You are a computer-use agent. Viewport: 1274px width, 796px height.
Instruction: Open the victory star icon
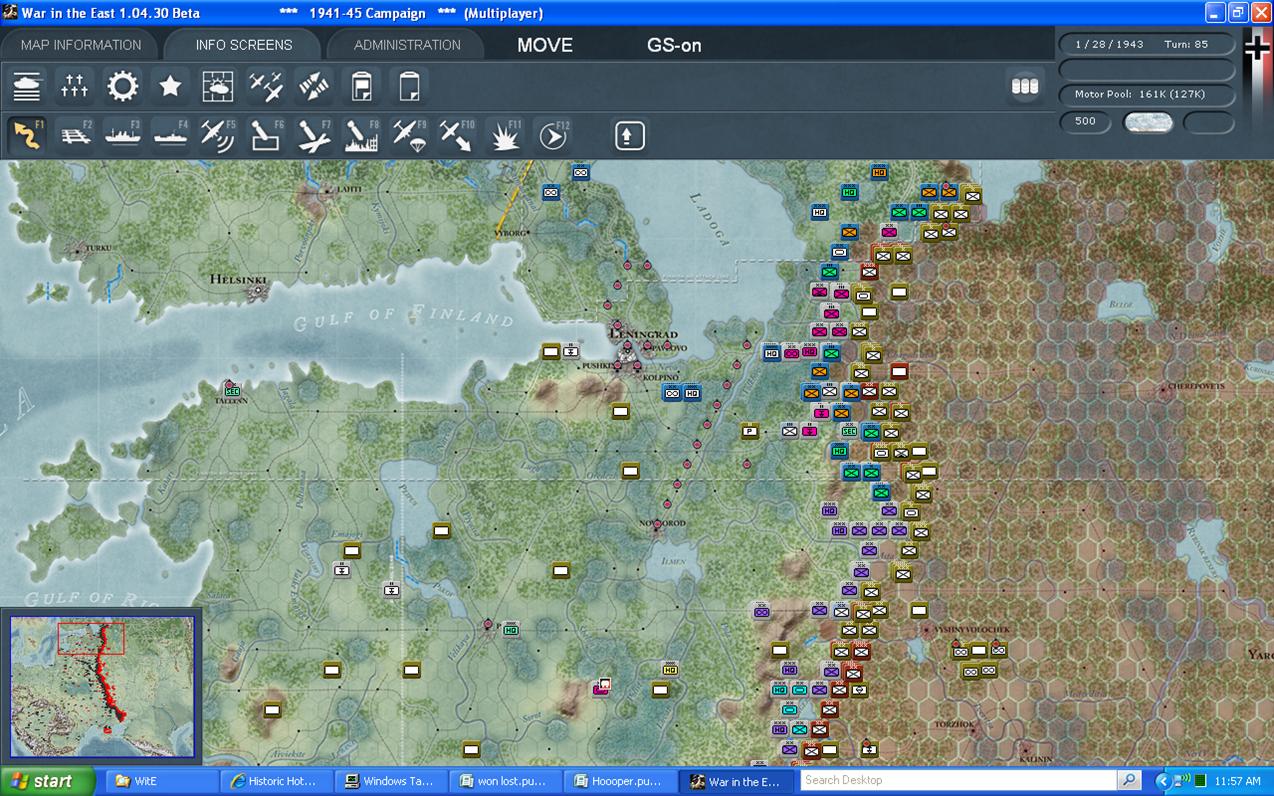170,87
